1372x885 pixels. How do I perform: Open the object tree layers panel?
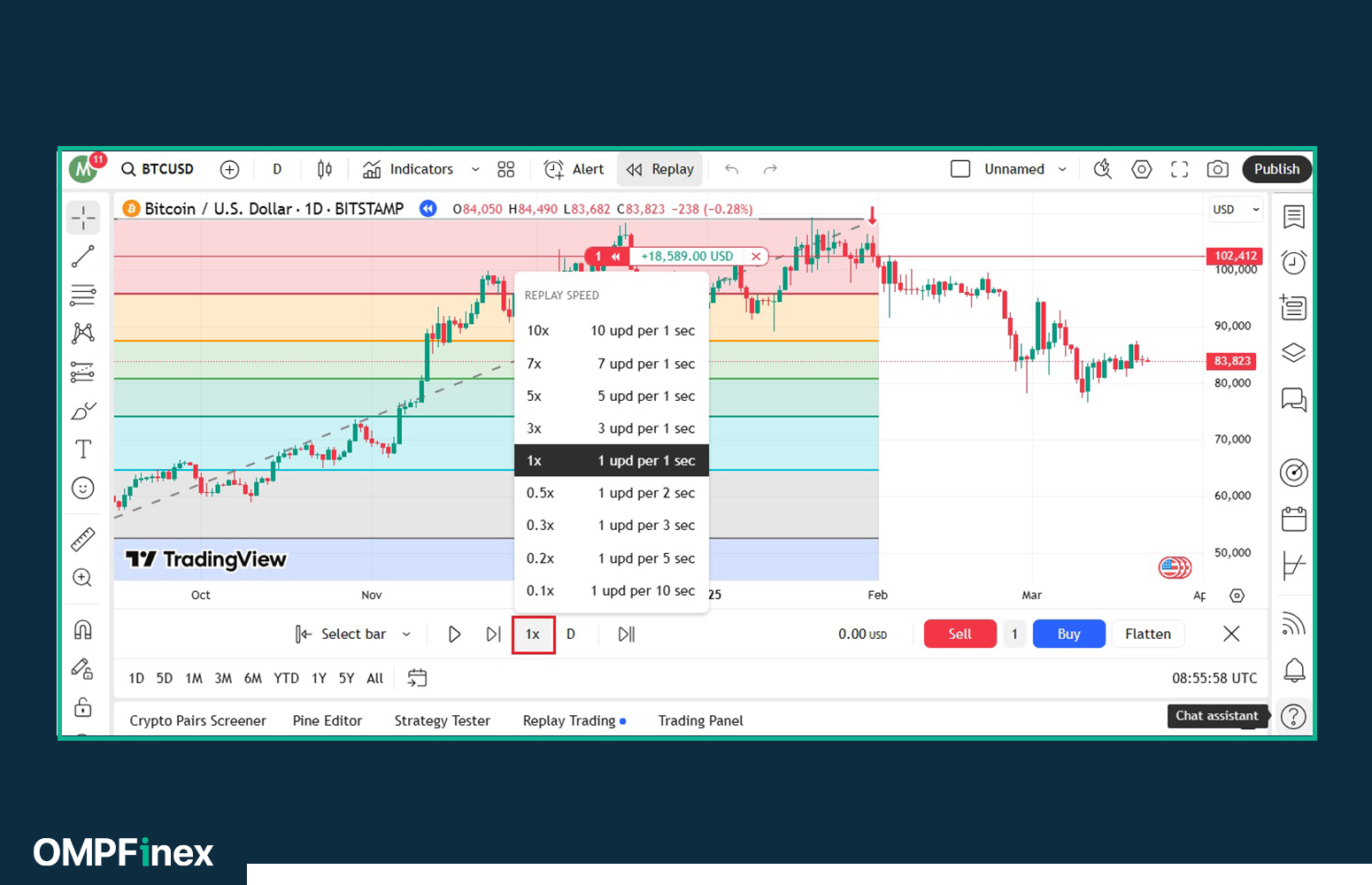coord(1294,352)
